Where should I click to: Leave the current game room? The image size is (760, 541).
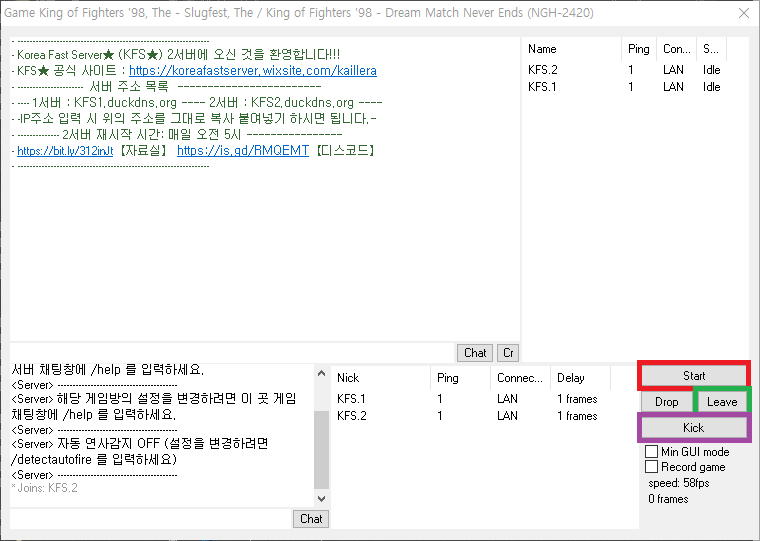(x=722, y=402)
